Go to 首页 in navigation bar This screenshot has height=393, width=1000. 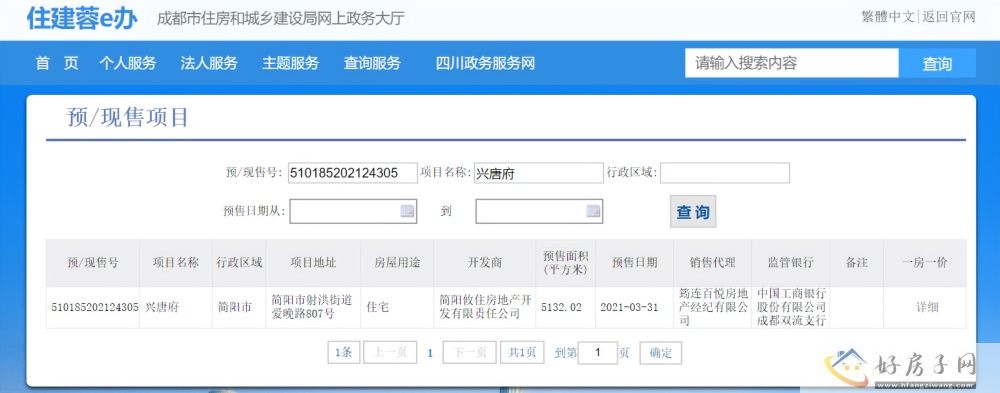pyautogui.click(x=57, y=63)
